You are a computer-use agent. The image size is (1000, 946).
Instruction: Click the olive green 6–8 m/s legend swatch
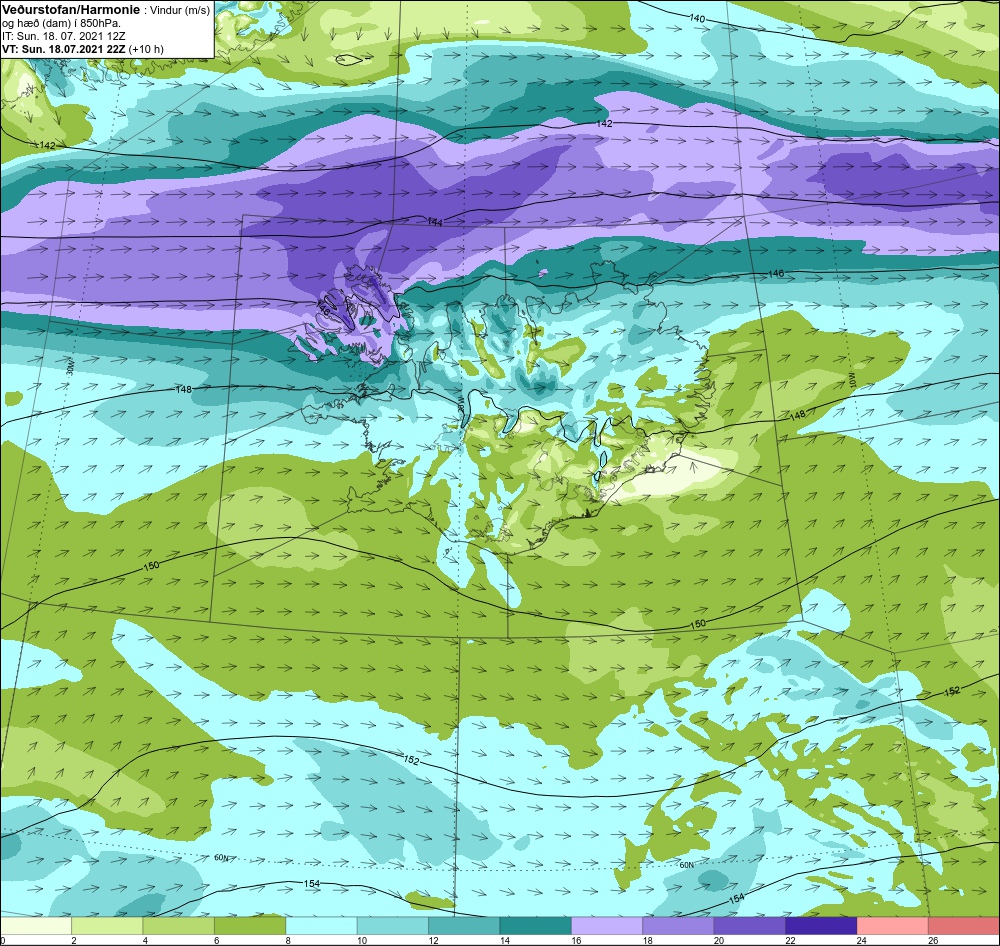point(250,925)
